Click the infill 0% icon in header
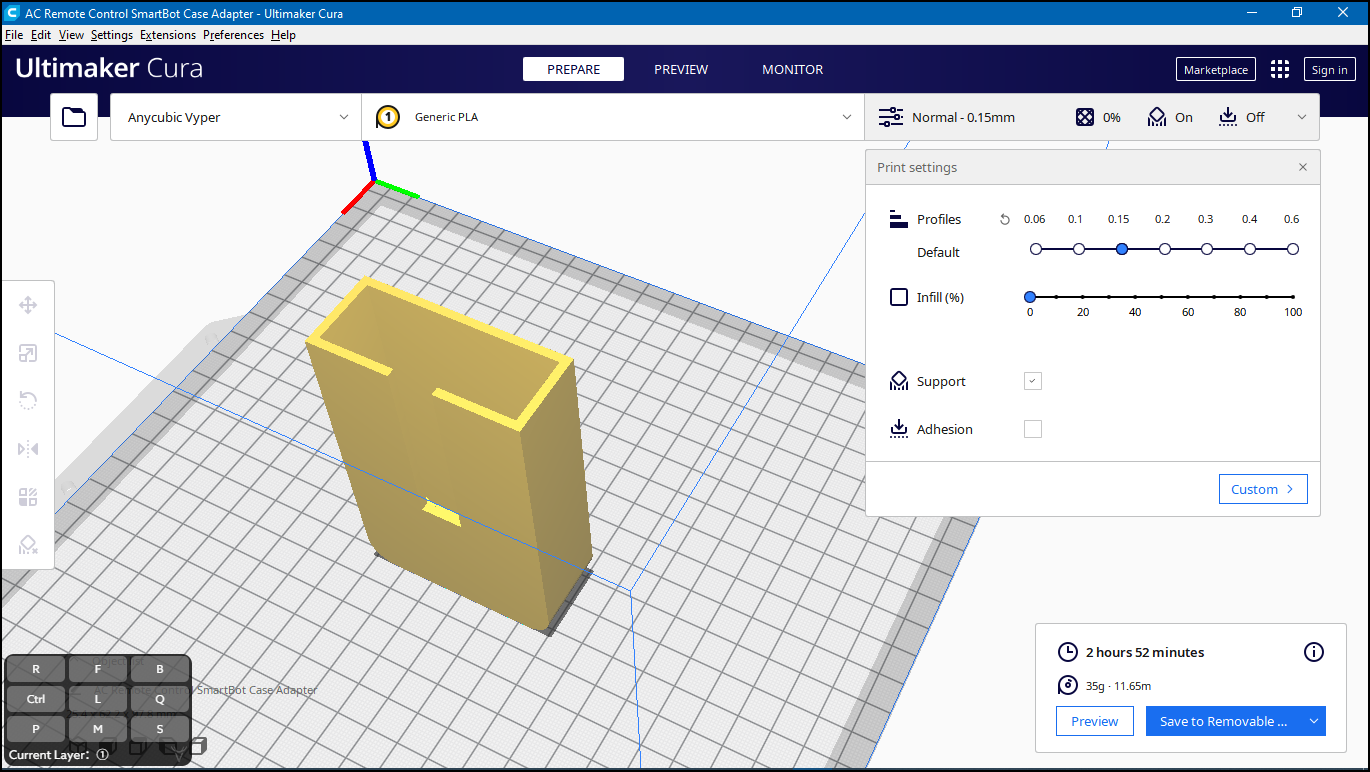This screenshot has width=1370, height=772. pyautogui.click(x=1085, y=117)
